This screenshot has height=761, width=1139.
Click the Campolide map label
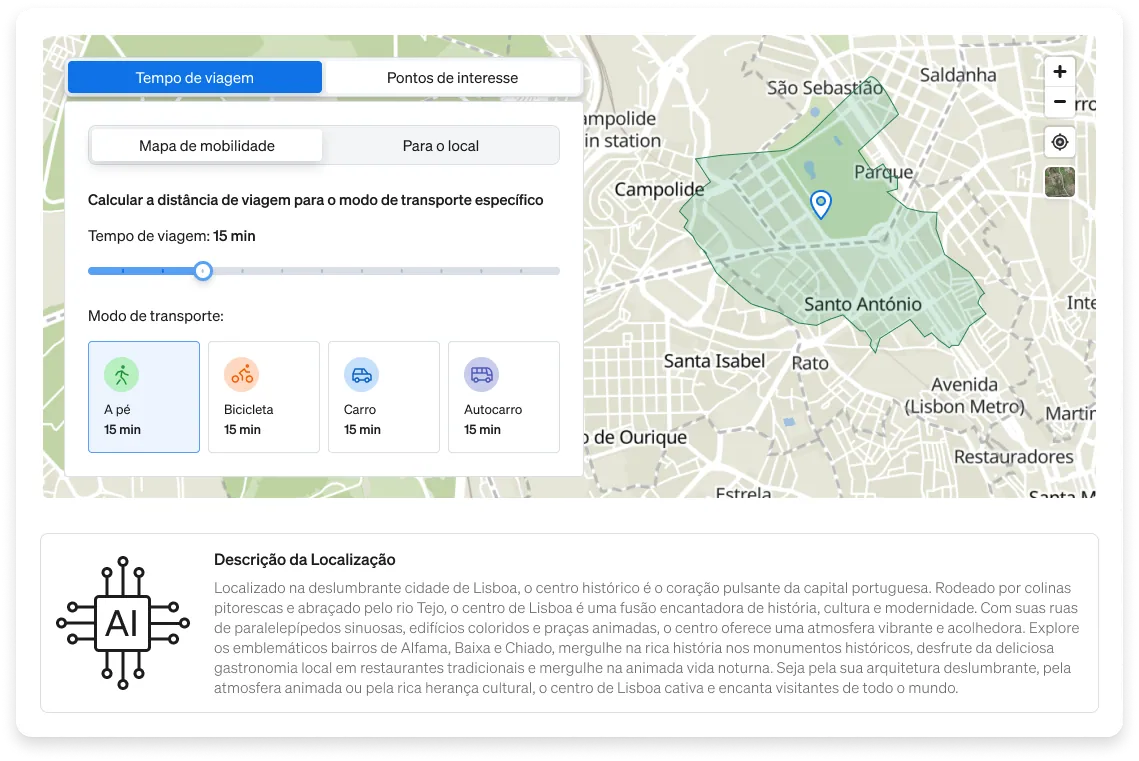point(660,190)
